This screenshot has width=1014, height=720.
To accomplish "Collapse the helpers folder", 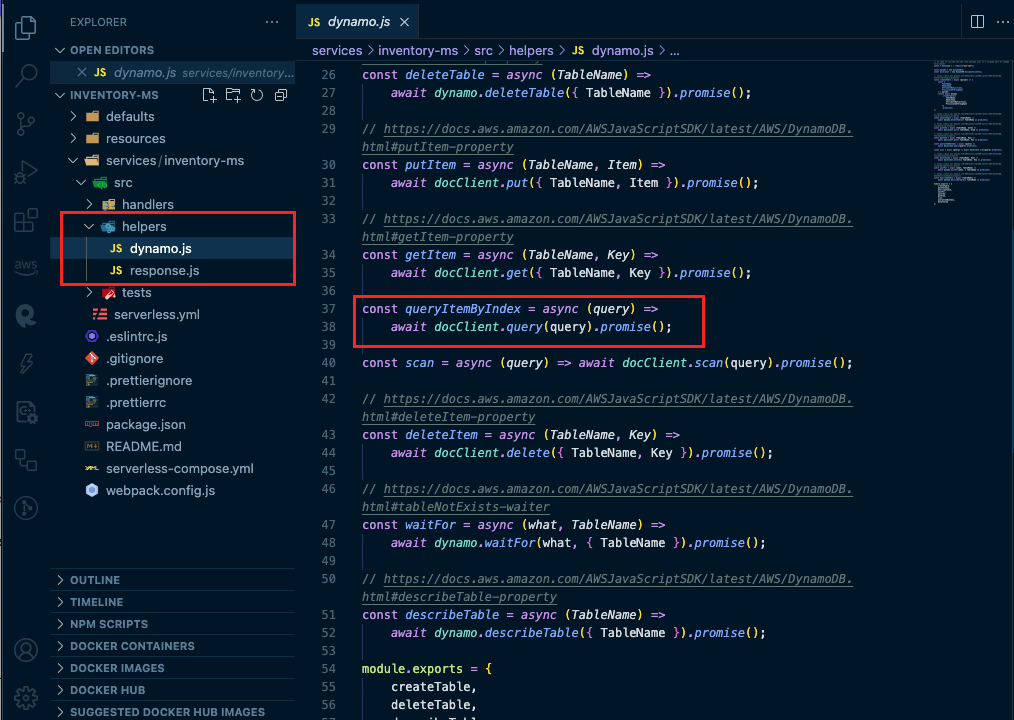I will point(89,226).
